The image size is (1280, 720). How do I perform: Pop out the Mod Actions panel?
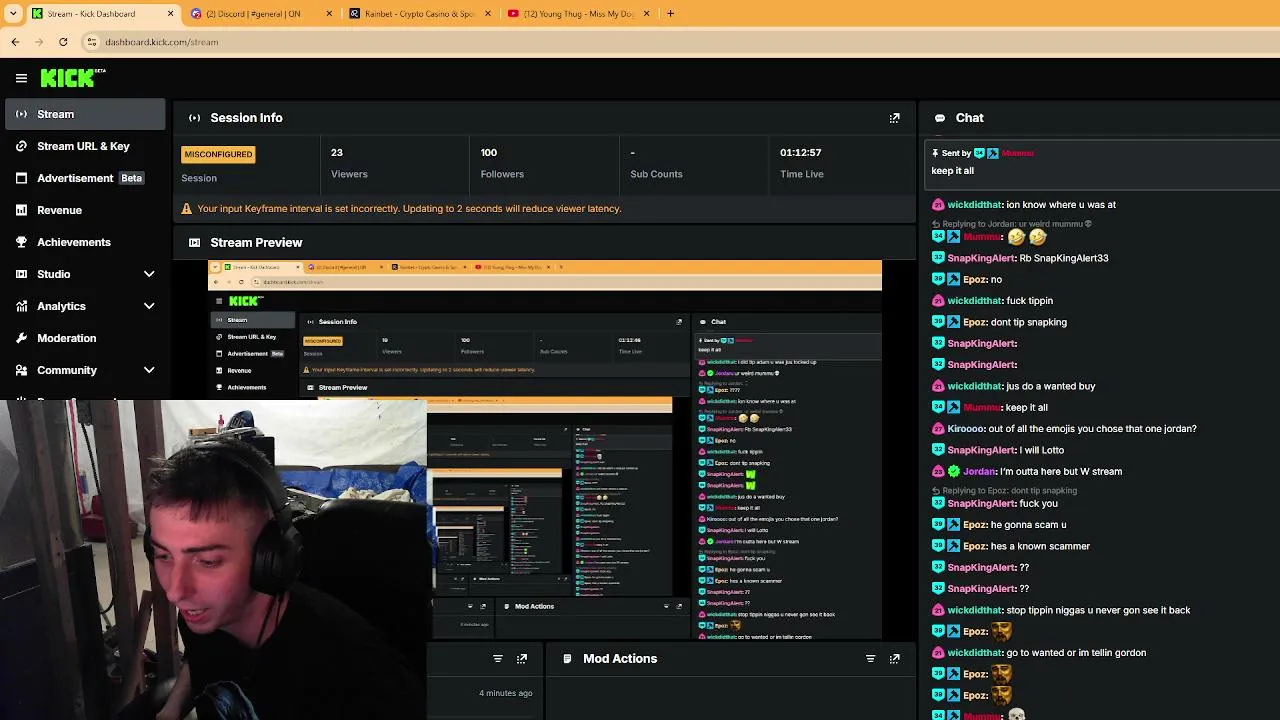[x=895, y=659]
